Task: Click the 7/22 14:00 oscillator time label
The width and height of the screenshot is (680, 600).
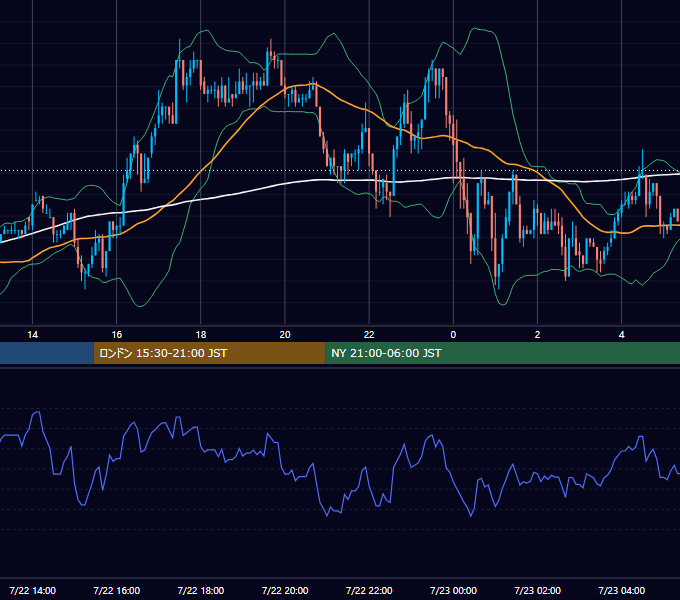Action: coord(33,590)
